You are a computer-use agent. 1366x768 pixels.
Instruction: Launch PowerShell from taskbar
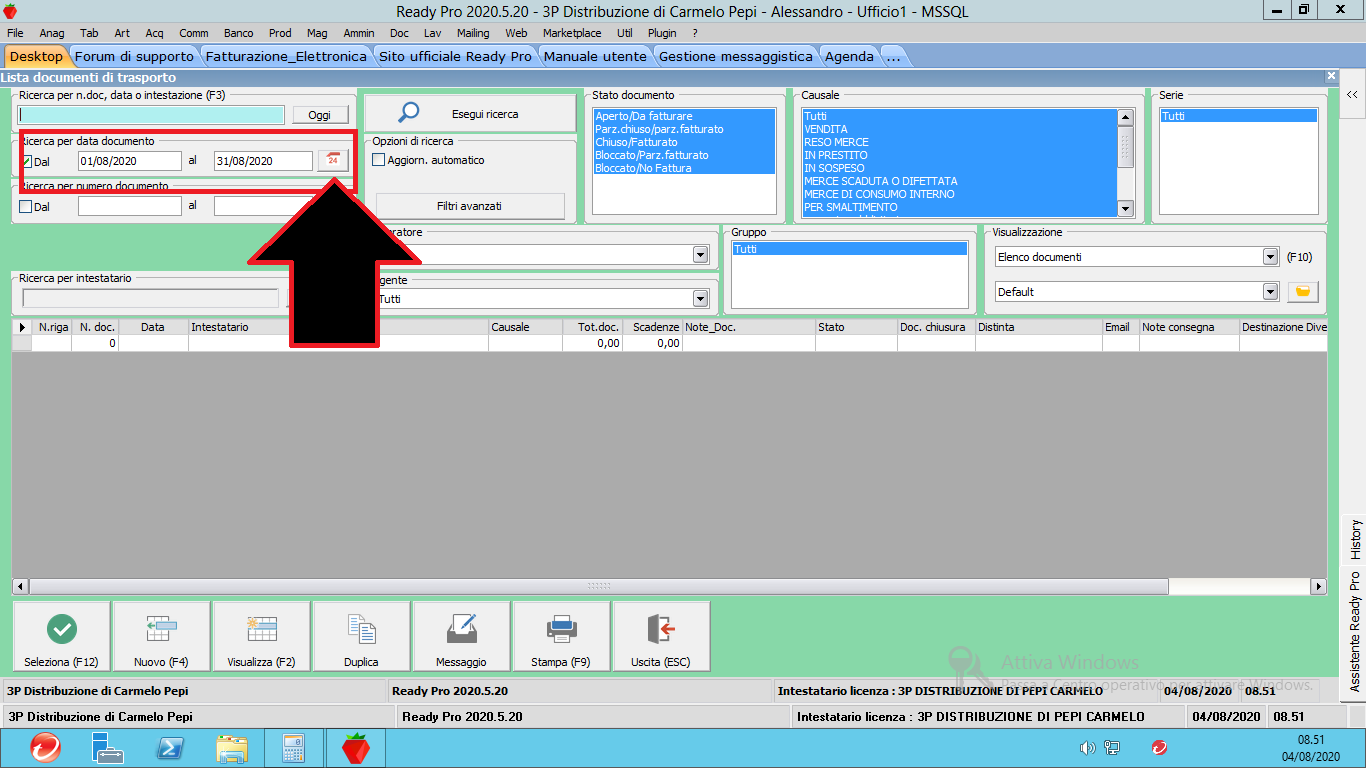coord(170,748)
